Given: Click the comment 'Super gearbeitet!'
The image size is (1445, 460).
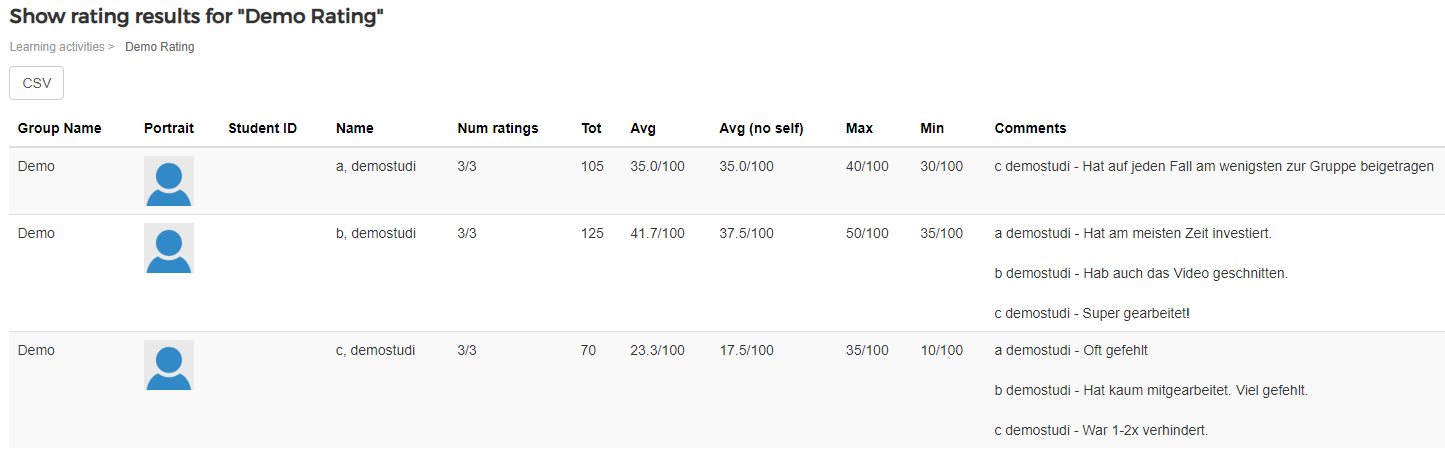Looking at the screenshot, I should click(x=1137, y=313).
